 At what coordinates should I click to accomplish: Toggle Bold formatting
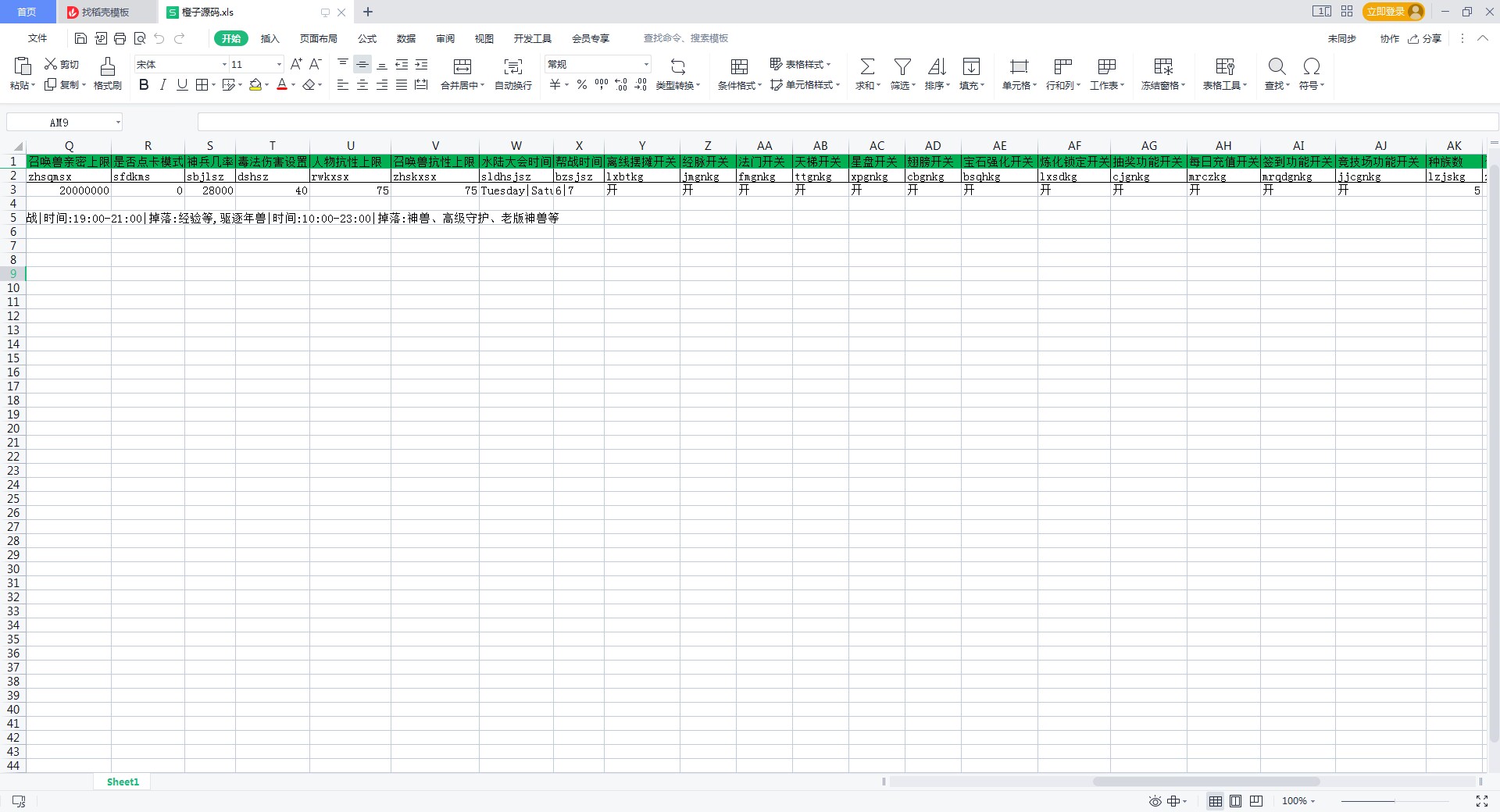144,85
